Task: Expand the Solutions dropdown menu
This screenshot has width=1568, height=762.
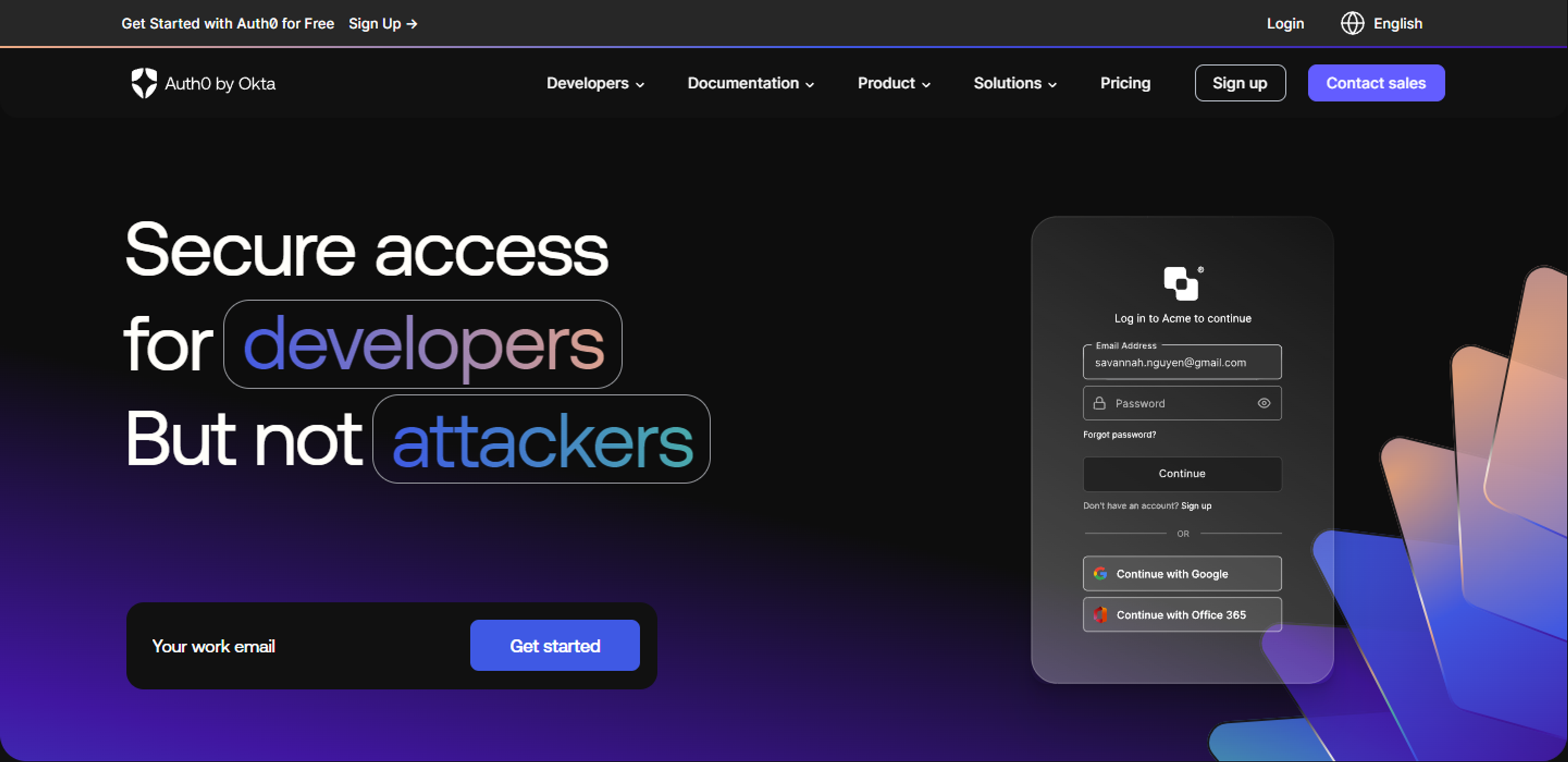Action: point(1013,83)
